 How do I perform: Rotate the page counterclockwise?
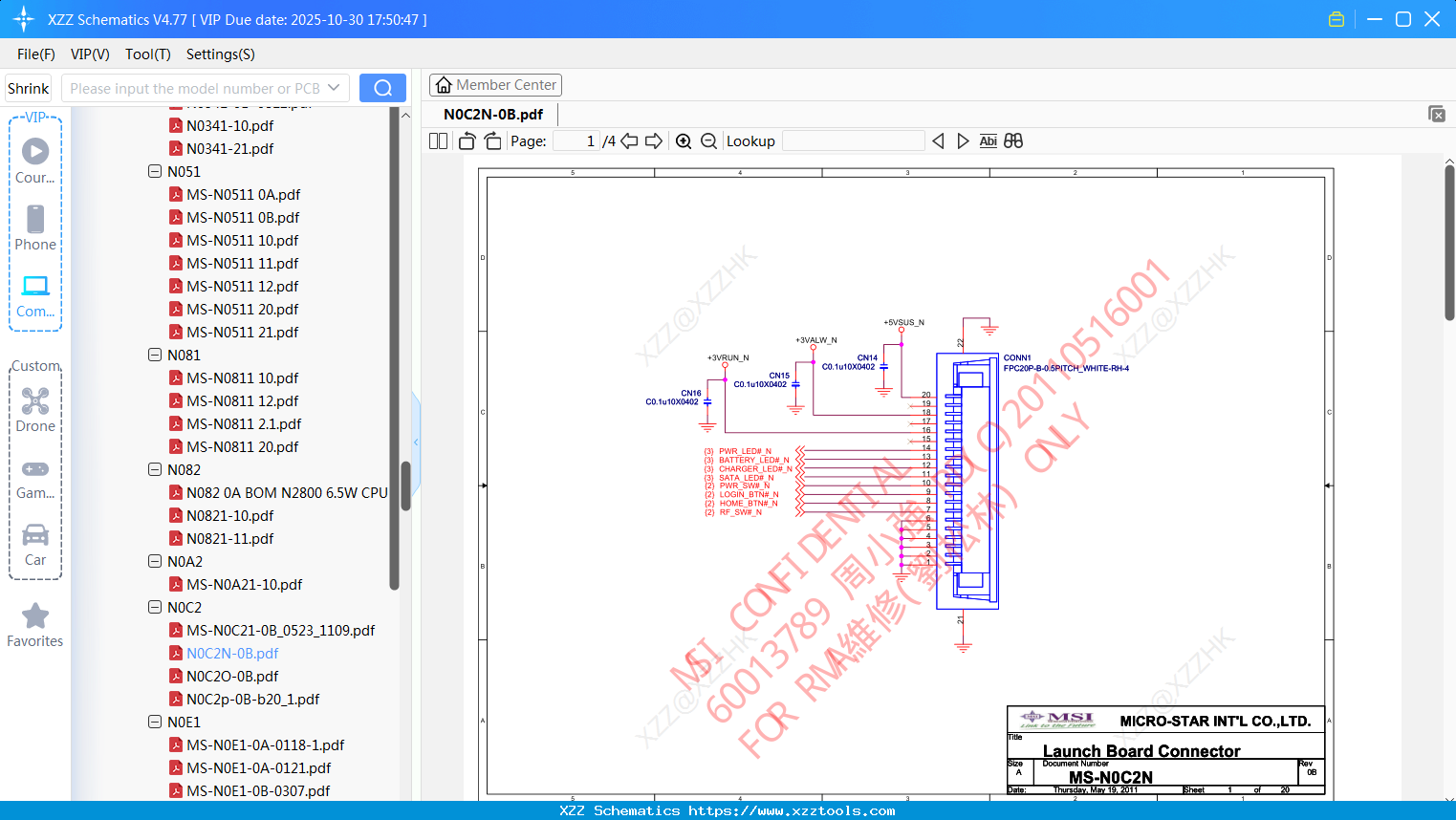tap(467, 141)
